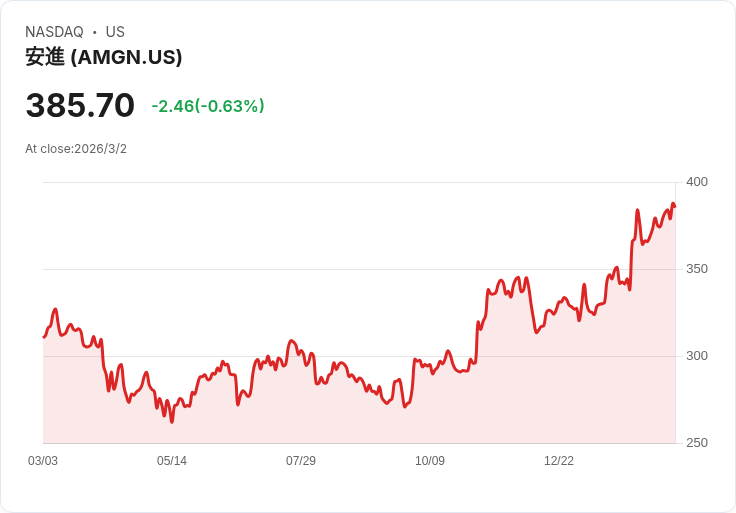Screen dimensions: 736x513
Task: Click the 400 y-axis price label
Action: [697, 182]
